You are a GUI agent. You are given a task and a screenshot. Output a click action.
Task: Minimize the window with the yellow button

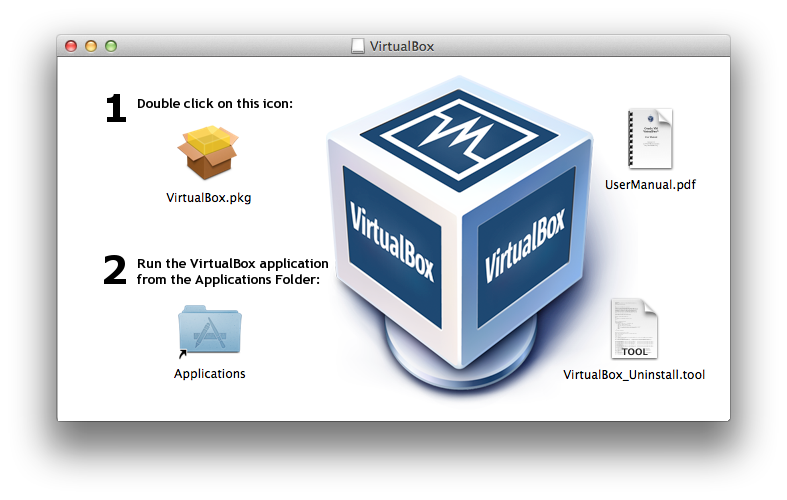[x=91, y=46]
